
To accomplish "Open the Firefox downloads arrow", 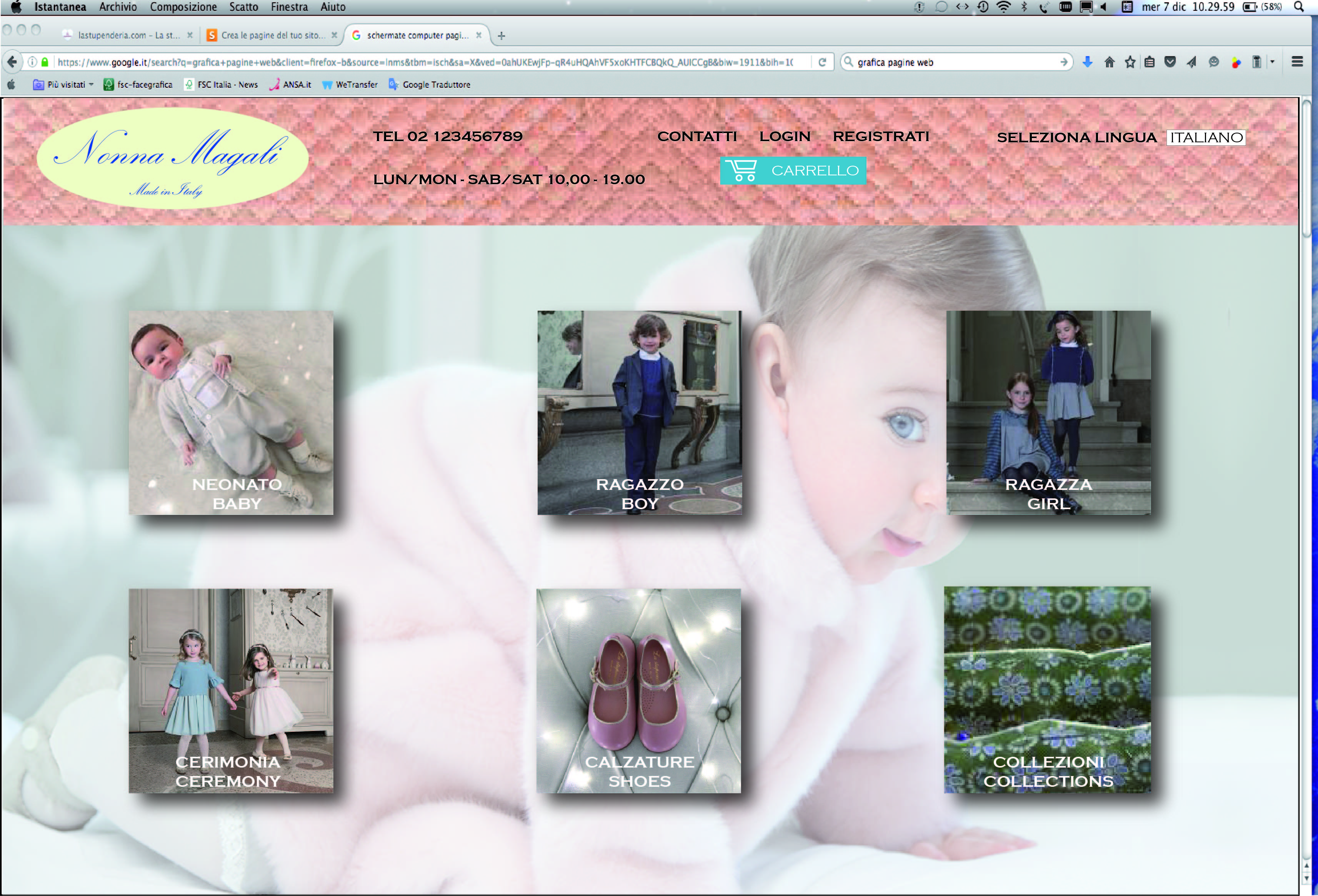I will pos(1087,62).
